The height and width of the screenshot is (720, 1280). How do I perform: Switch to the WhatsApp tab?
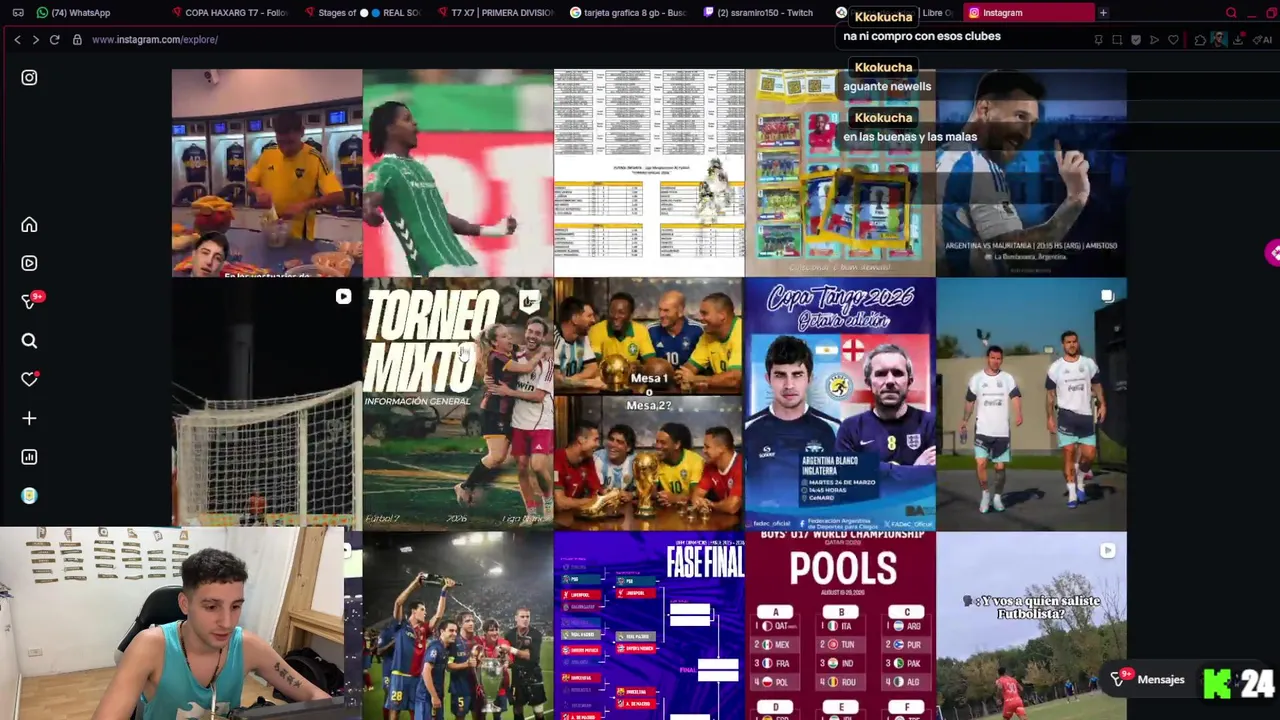(x=73, y=13)
